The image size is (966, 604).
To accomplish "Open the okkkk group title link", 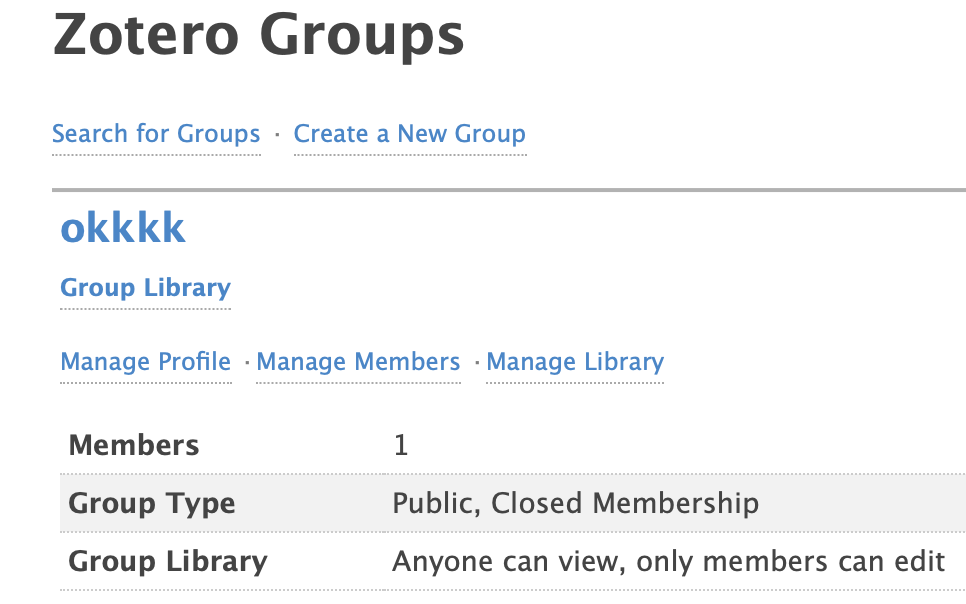I will [x=123, y=228].
